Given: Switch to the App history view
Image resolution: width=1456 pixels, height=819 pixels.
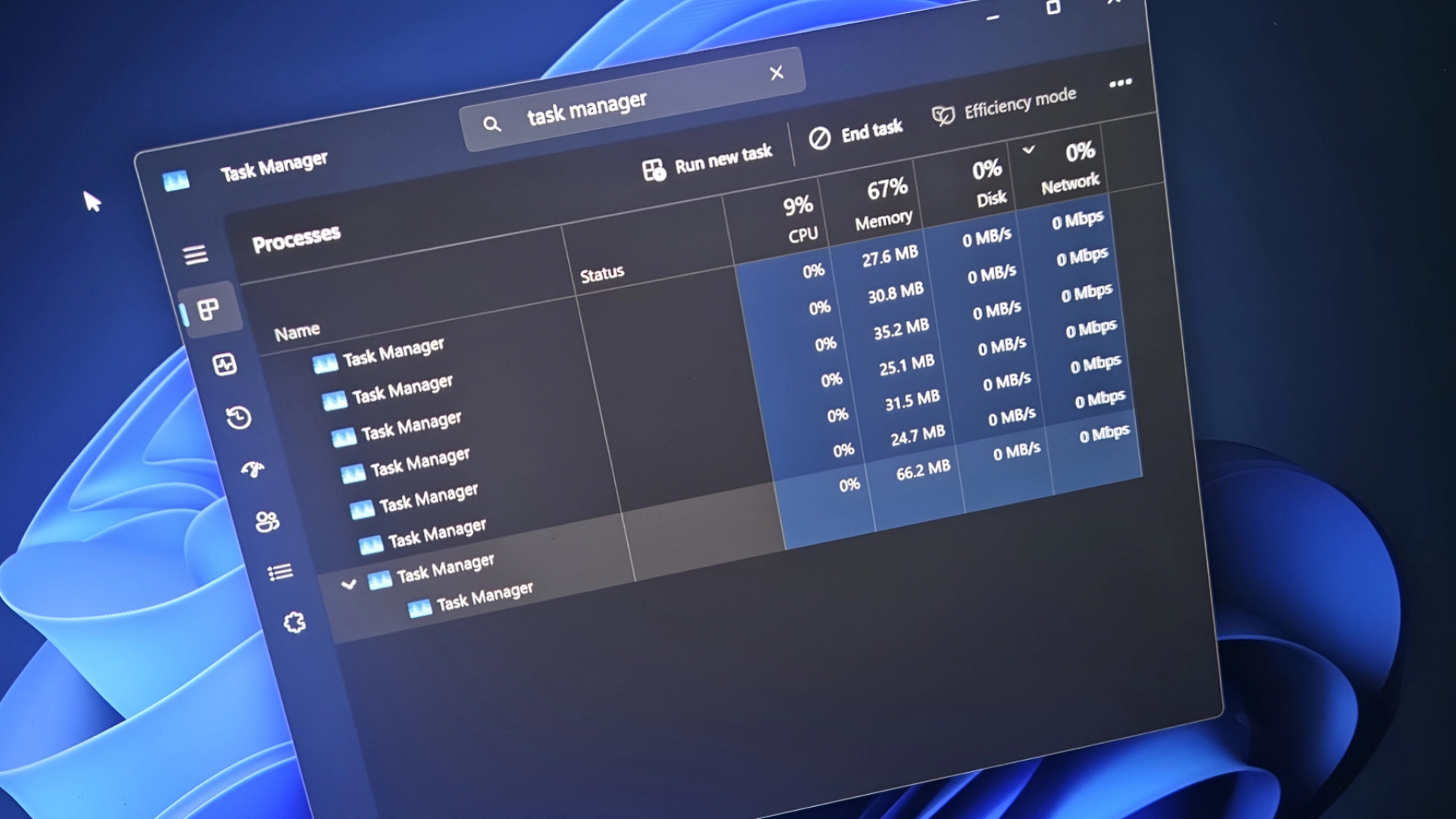Looking at the screenshot, I should [x=237, y=418].
